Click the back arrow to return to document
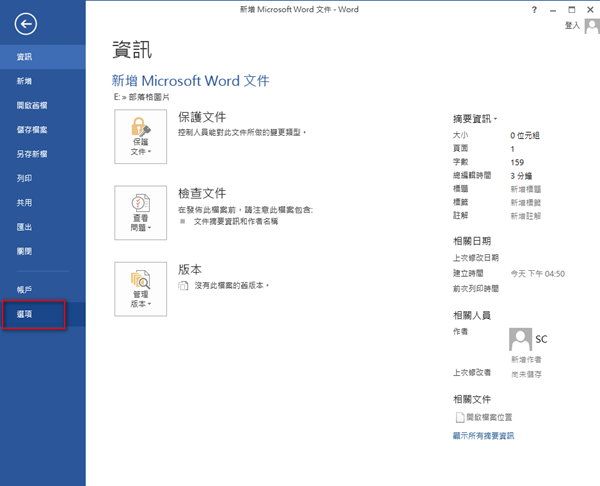This screenshot has height=486, width=600. [26, 24]
